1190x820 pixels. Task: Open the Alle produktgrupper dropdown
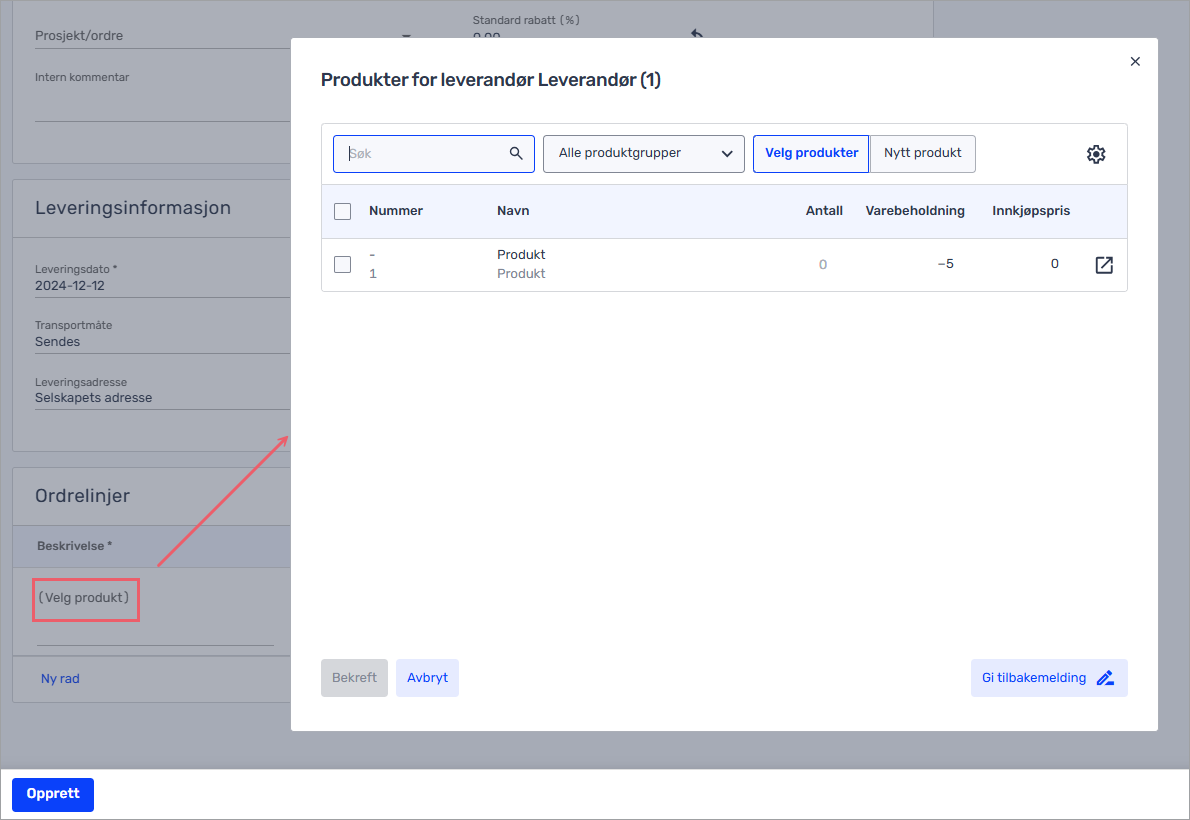[644, 154]
